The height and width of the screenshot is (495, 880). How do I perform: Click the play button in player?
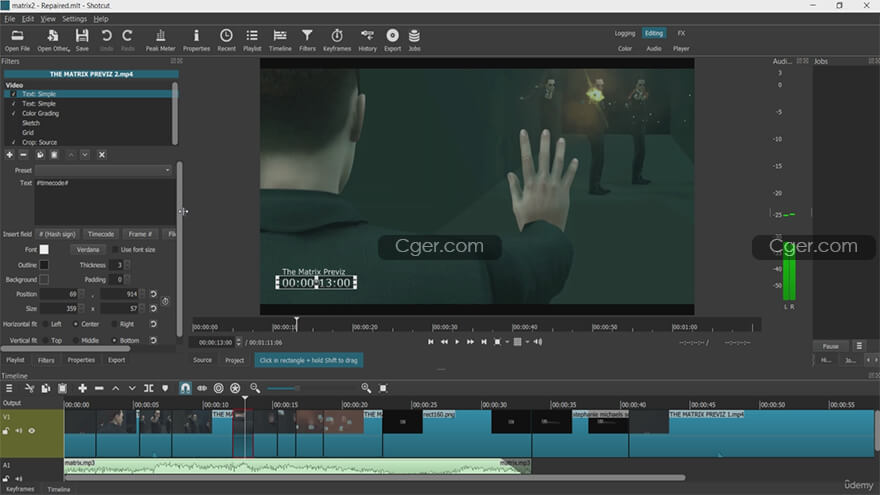[x=457, y=342]
